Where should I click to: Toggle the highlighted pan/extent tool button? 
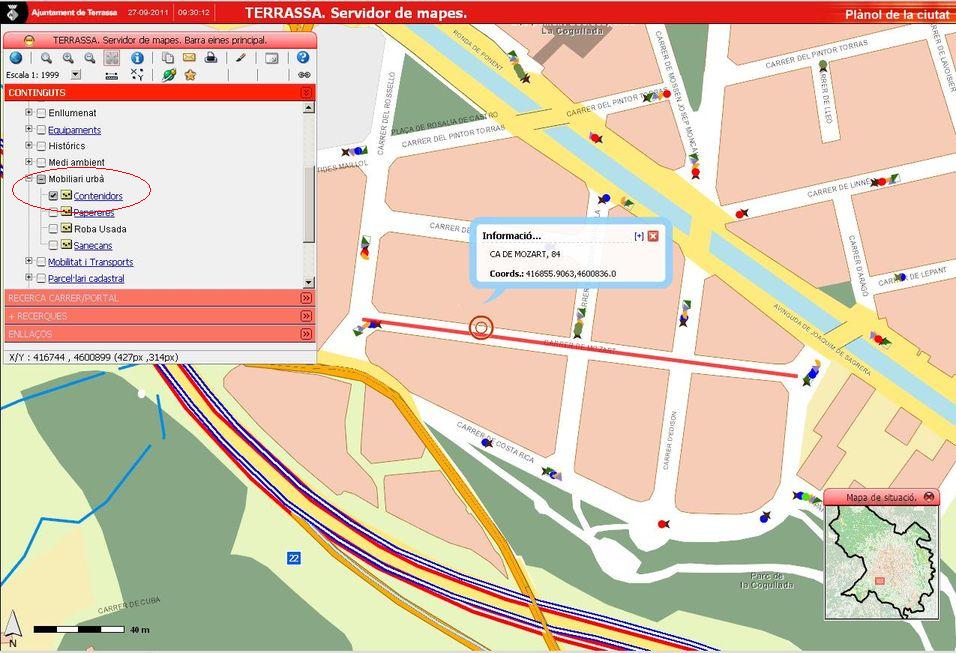click(x=112, y=58)
